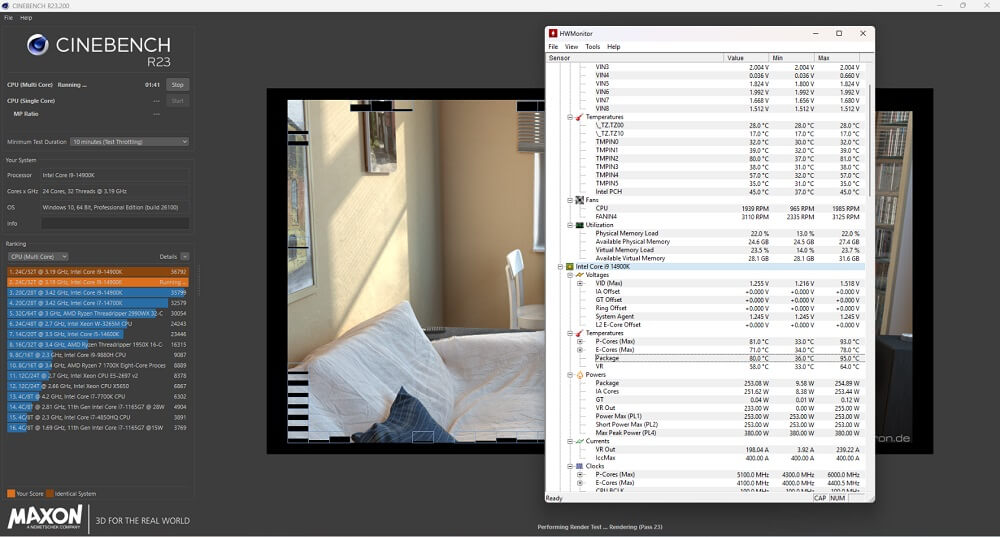Open the Tools menu in HWMonitor
This screenshot has width=1000, height=537.
(x=593, y=47)
